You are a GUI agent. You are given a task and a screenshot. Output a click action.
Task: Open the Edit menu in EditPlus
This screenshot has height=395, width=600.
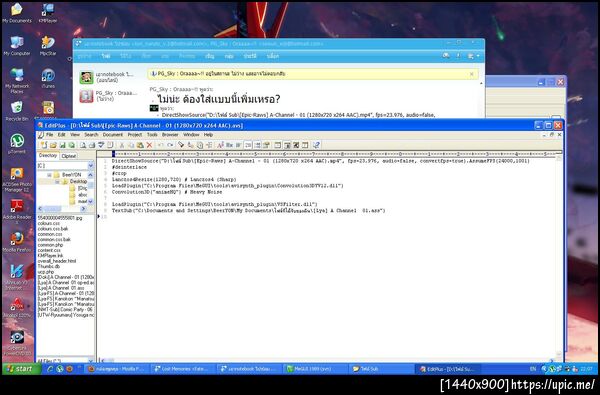pyautogui.click(x=62, y=135)
